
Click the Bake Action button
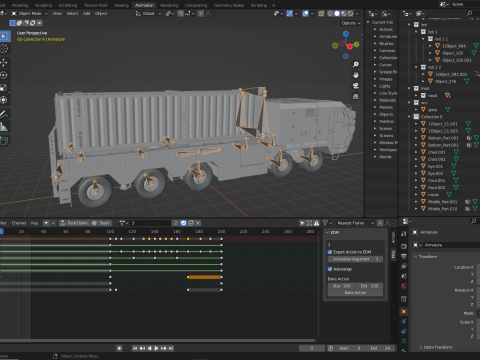(355, 293)
